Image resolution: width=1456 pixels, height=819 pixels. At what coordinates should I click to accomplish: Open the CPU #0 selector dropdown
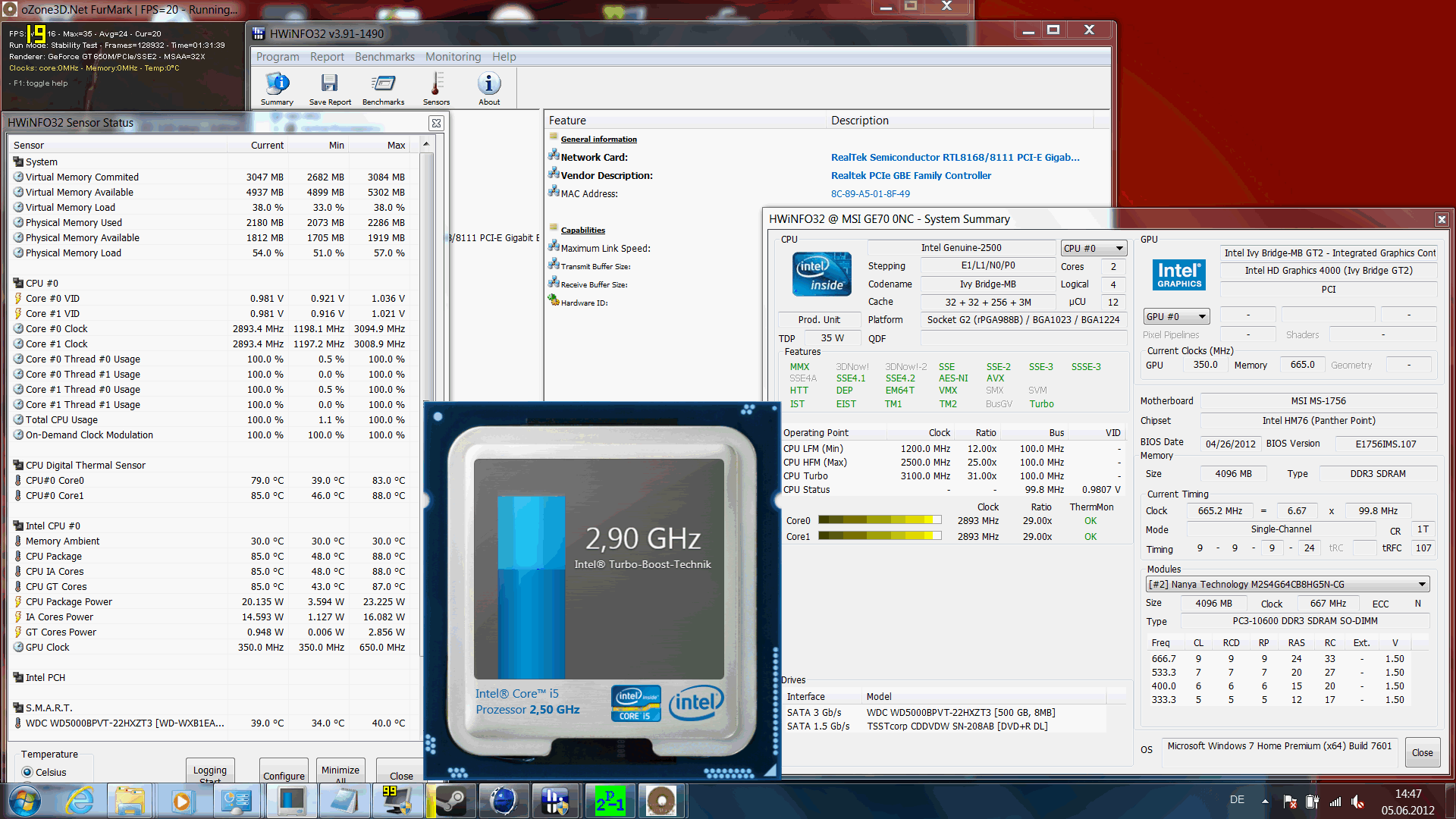coord(1093,248)
